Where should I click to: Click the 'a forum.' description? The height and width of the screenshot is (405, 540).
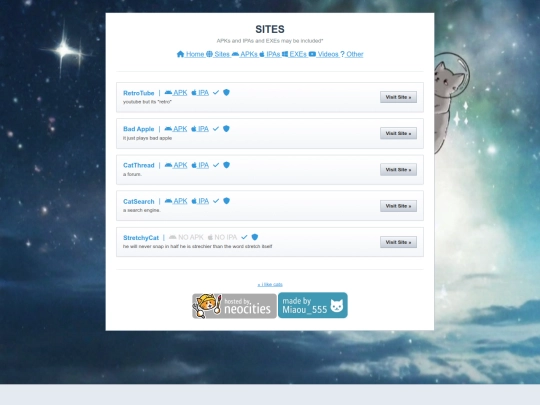(132, 174)
